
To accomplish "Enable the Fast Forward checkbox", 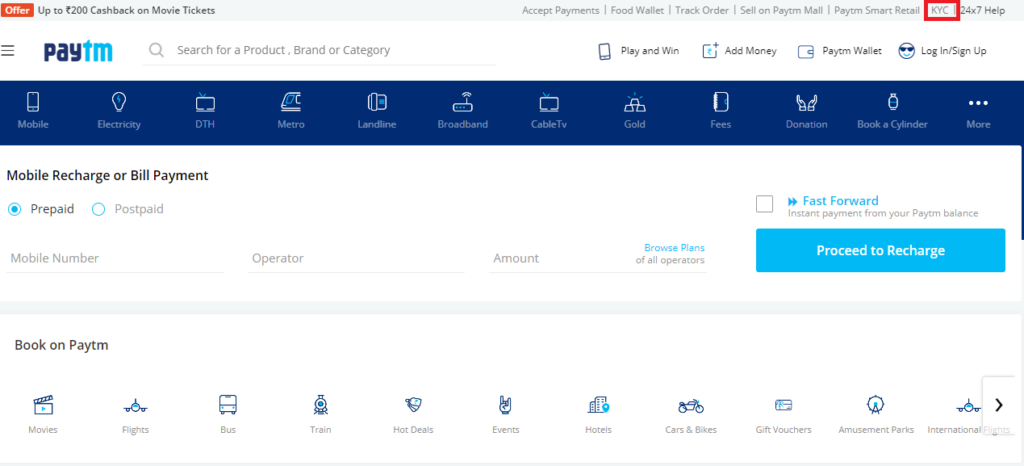I will pyautogui.click(x=764, y=204).
